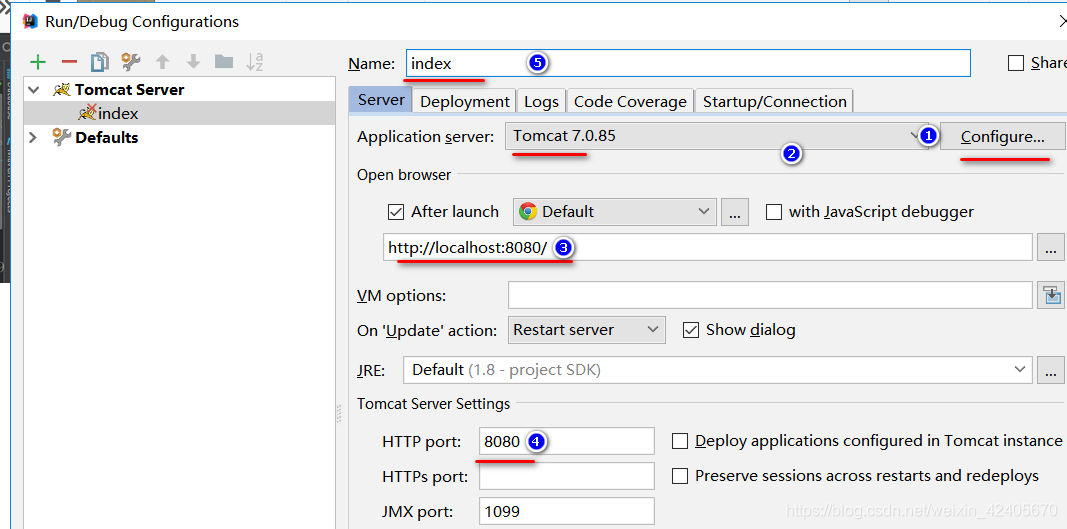Toggle with JavaScript debugger checkbox
Viewport: 1067px width, 529px height.
(774, 212)
